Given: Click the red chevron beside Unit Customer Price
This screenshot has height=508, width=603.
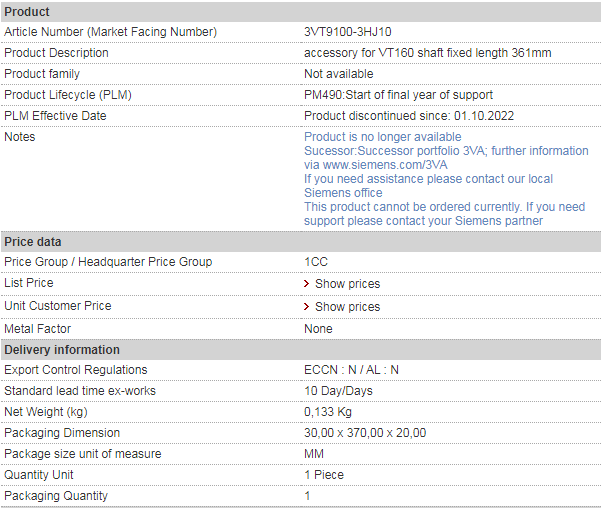Looking at the screenshot, I should (x=306, y=306).
